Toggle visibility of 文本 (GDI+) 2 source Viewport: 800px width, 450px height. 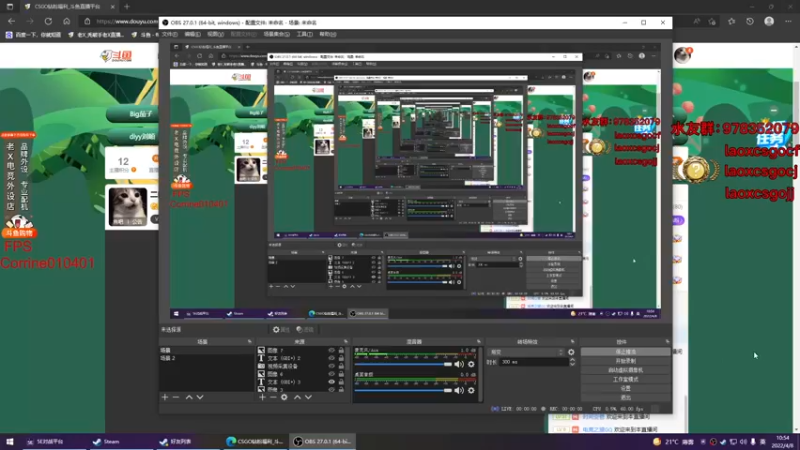[x=332, y=358]
